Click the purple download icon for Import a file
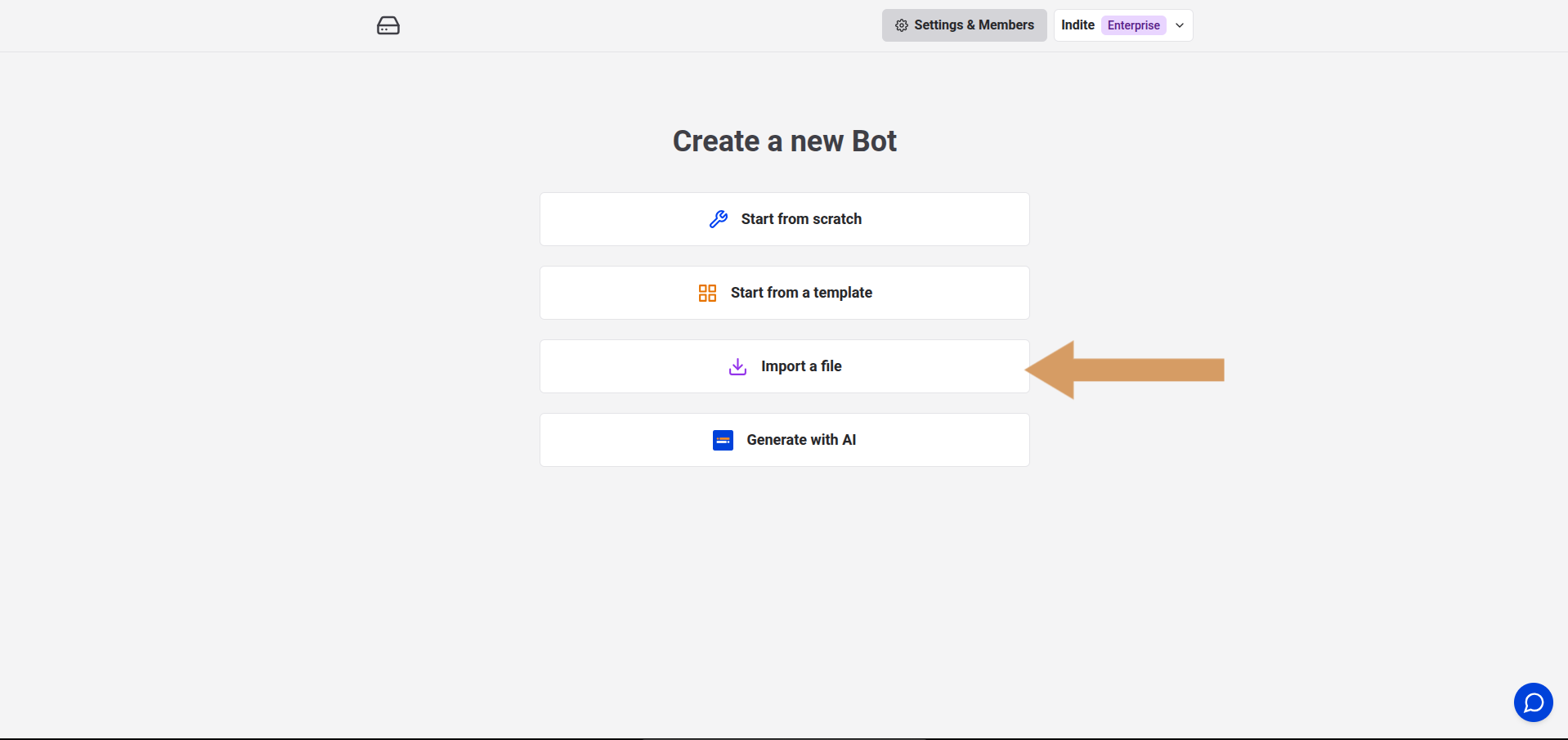Image resolution: width=1568 pixels, height=740 pixels. (737, 366)
